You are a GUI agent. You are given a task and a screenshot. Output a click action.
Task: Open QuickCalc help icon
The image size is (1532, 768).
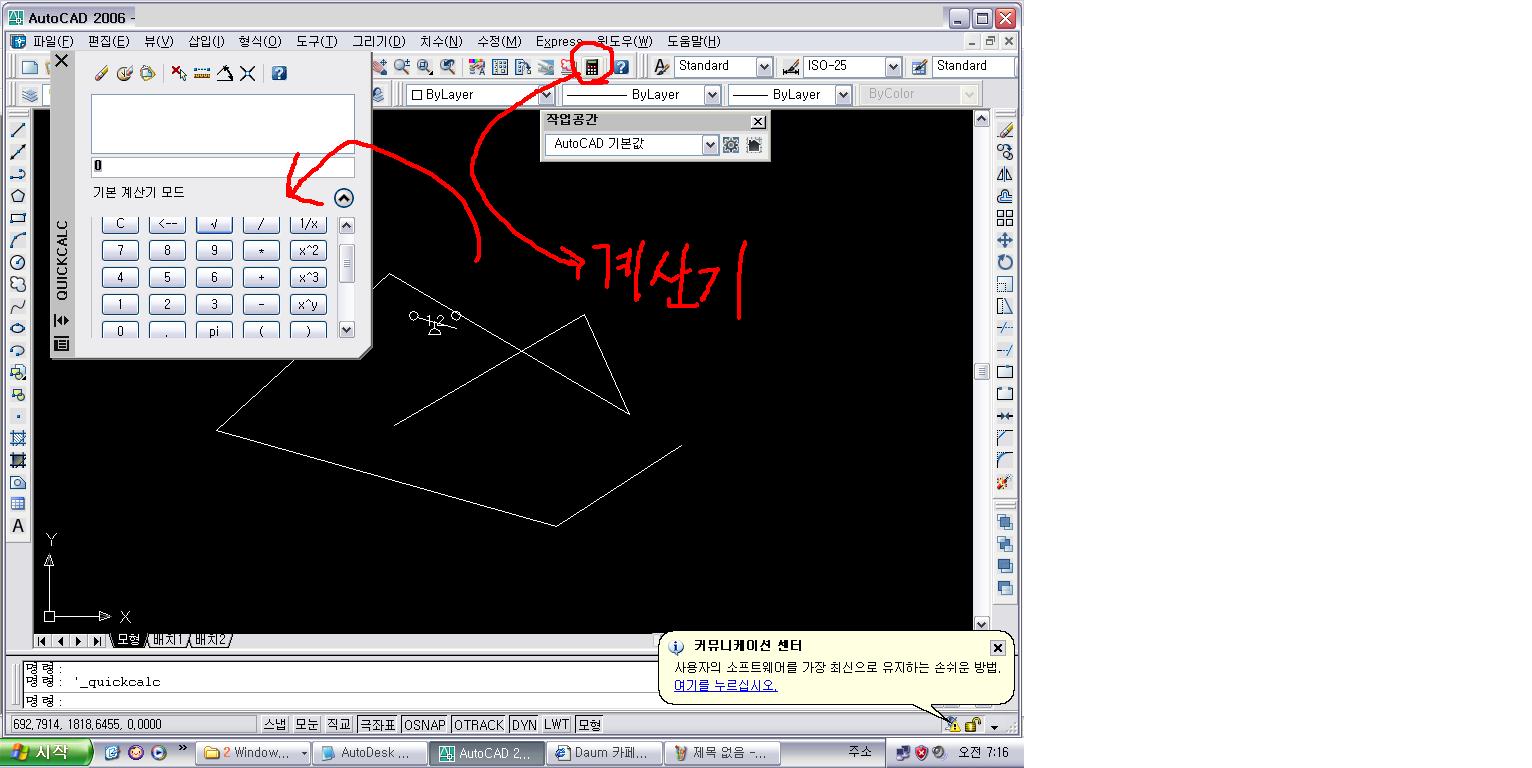(279, 73)
